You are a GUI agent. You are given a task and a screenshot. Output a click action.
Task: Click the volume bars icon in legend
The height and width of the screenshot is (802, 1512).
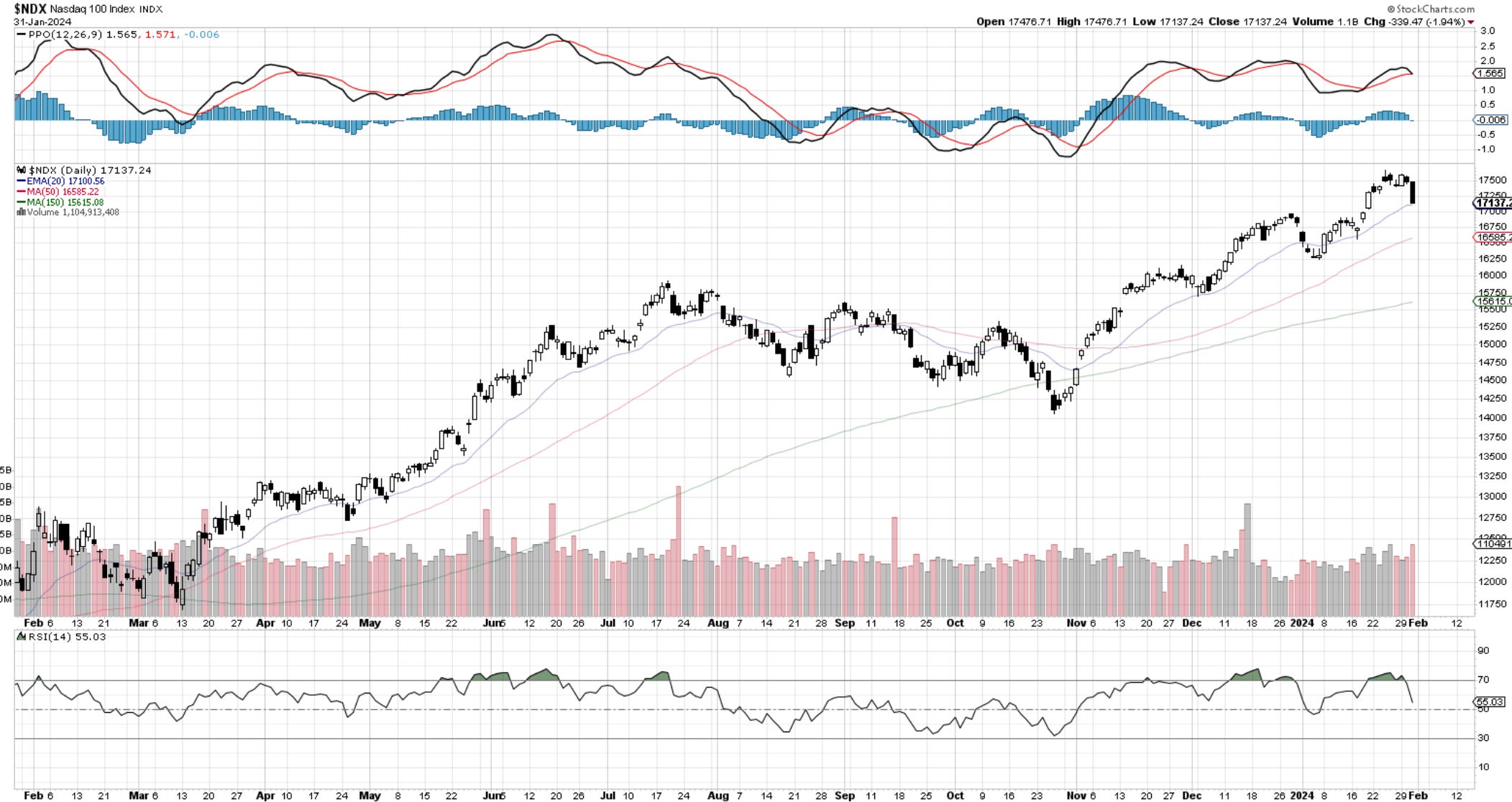[22, 213]
